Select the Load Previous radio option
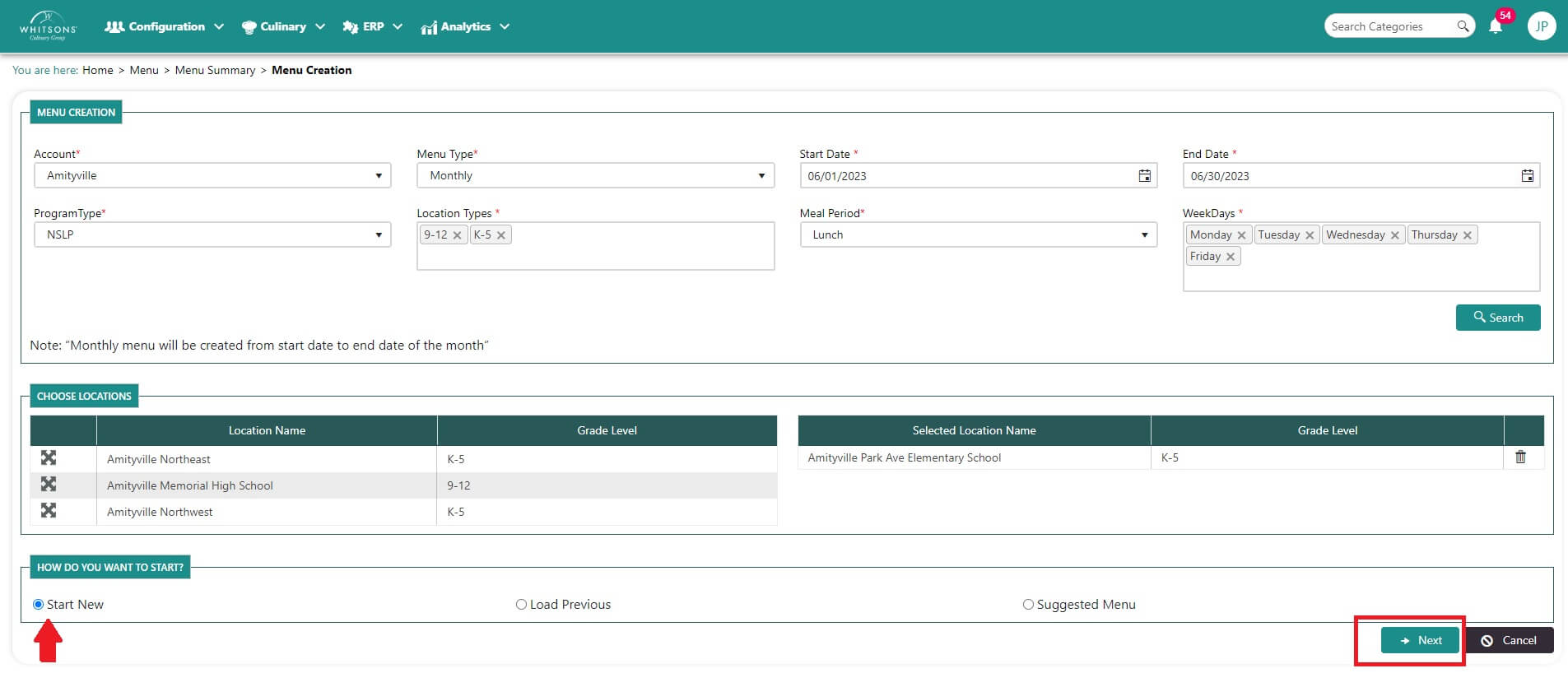 click(x=521, y=605)
